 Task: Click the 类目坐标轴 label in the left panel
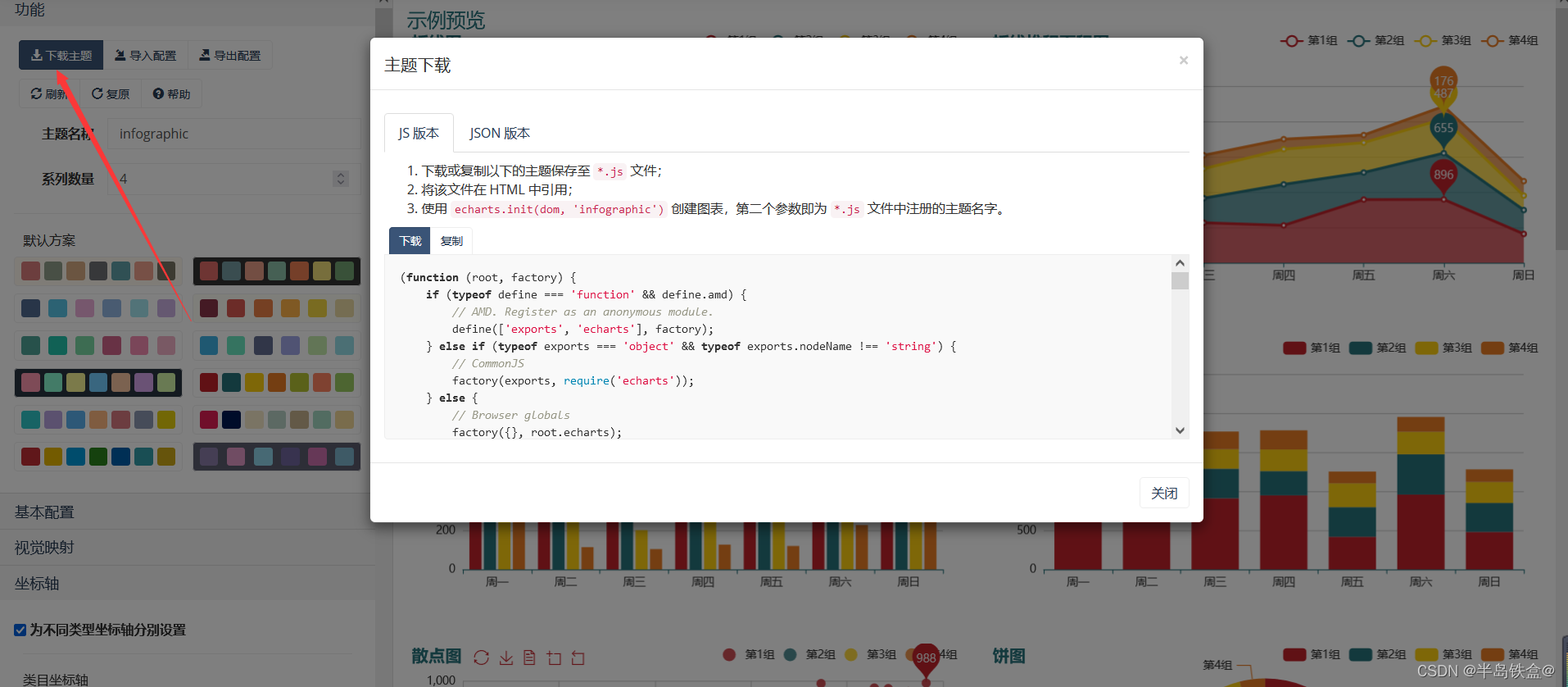(x=56, y=680)
